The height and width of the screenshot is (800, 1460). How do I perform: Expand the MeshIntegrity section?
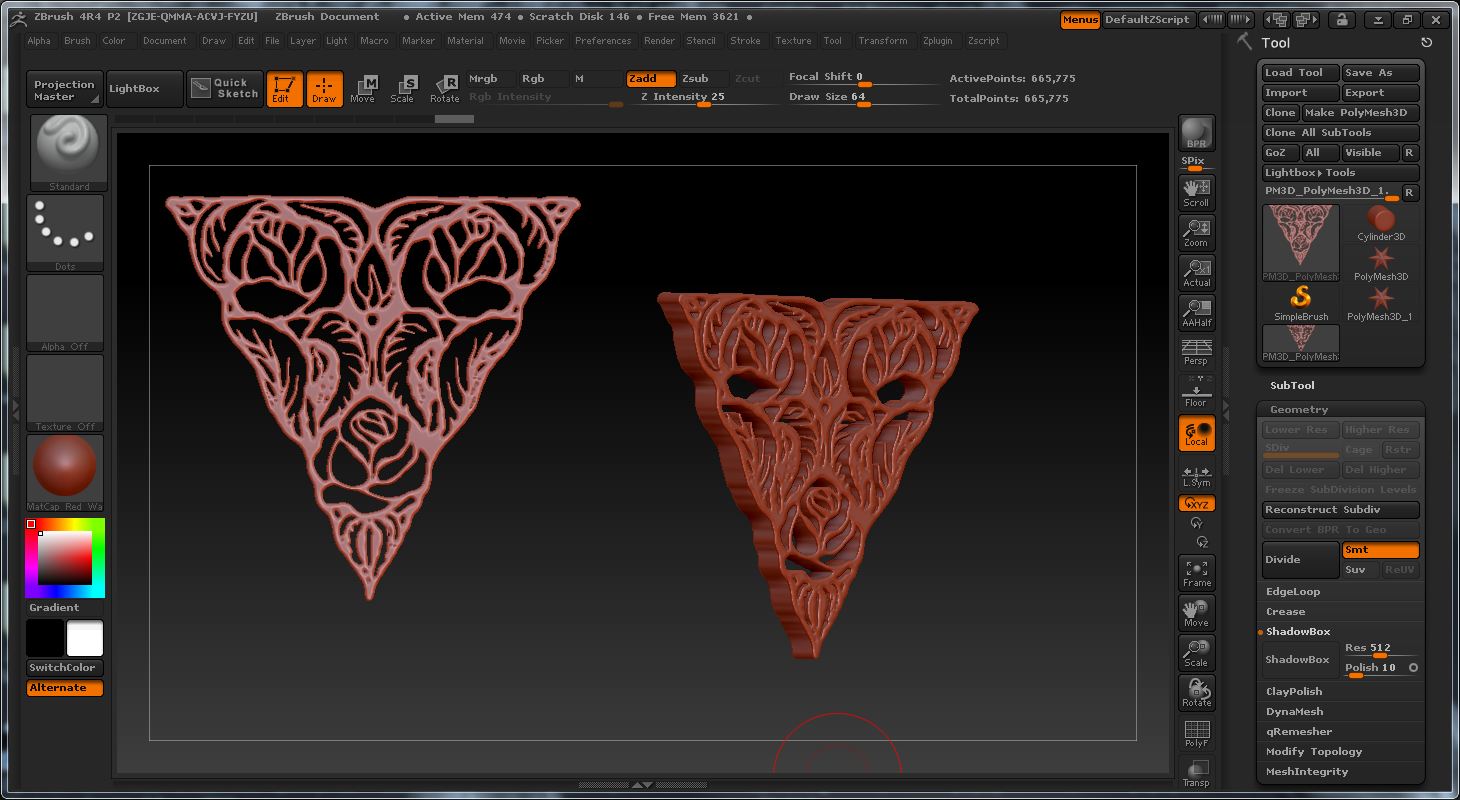(x=1307, y=772)
